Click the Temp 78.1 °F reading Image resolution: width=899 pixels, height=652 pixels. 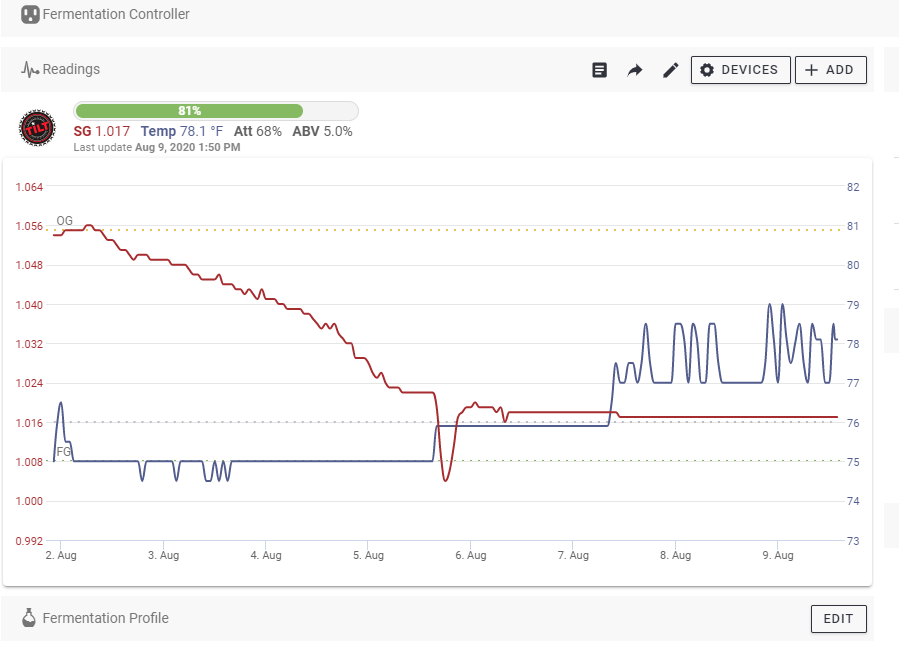click(x=182, y=131)
